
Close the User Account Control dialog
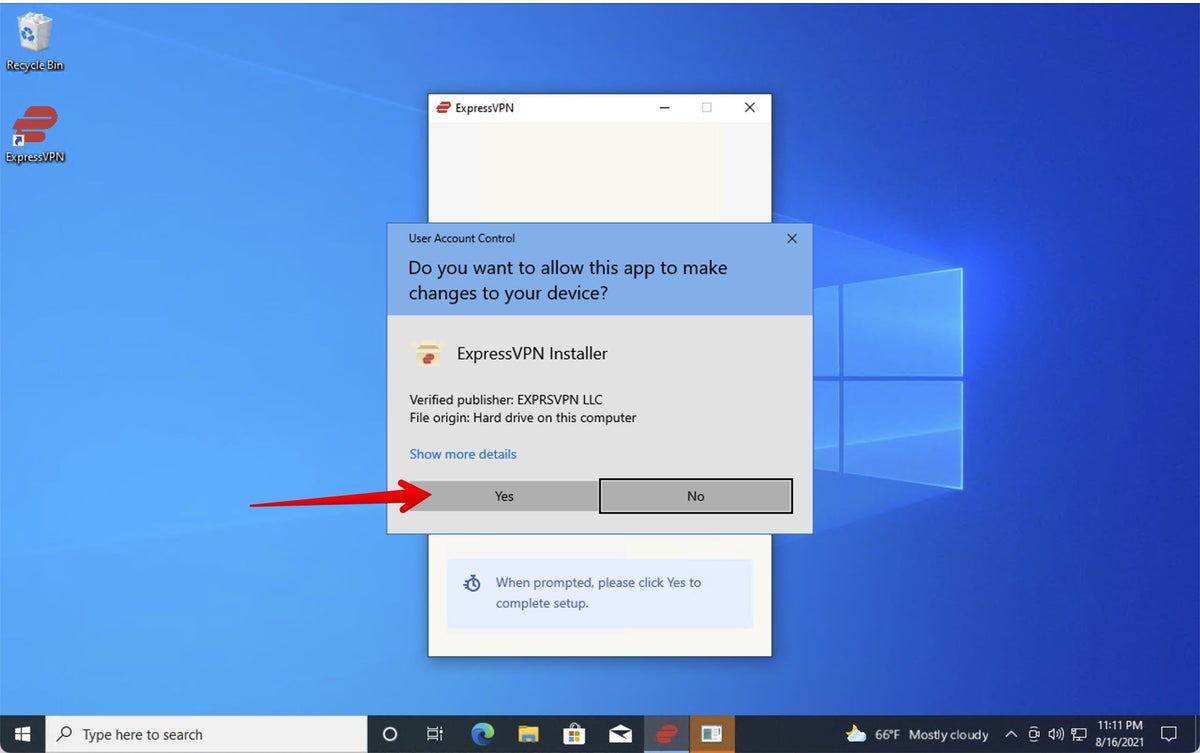[792, 238]
